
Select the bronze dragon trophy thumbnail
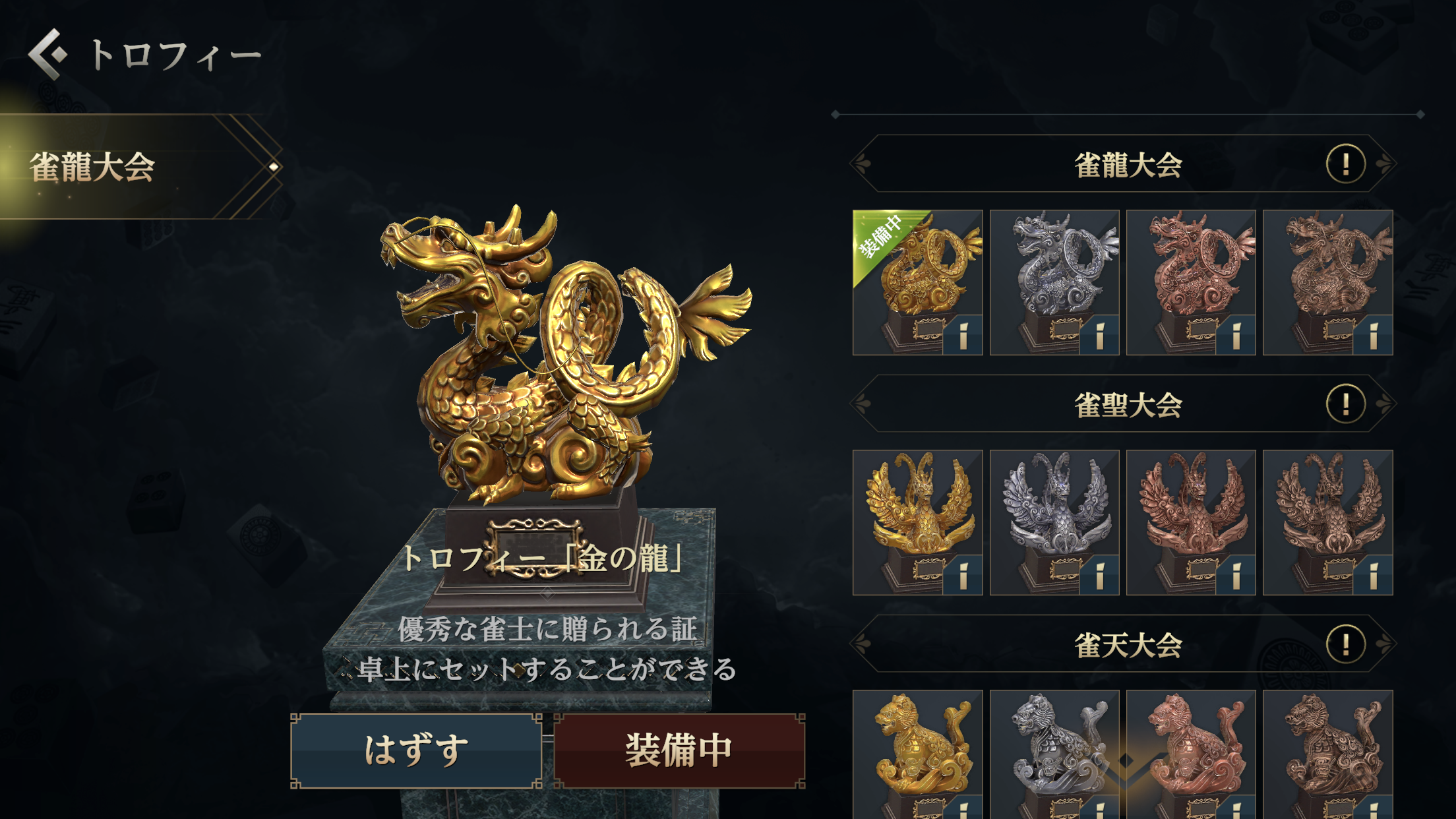(1328, 282)
